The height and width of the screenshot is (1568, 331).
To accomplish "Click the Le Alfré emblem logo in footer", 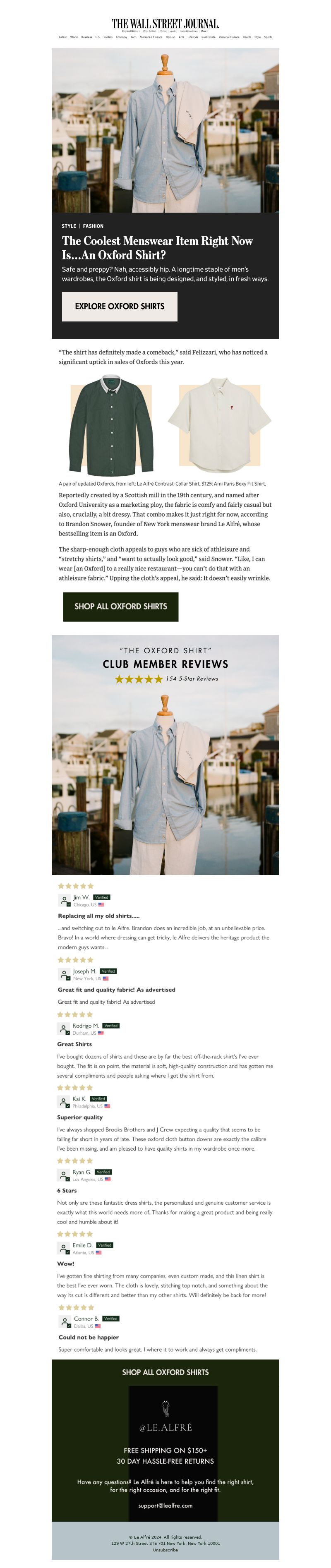I will (x=165, y=1409).
